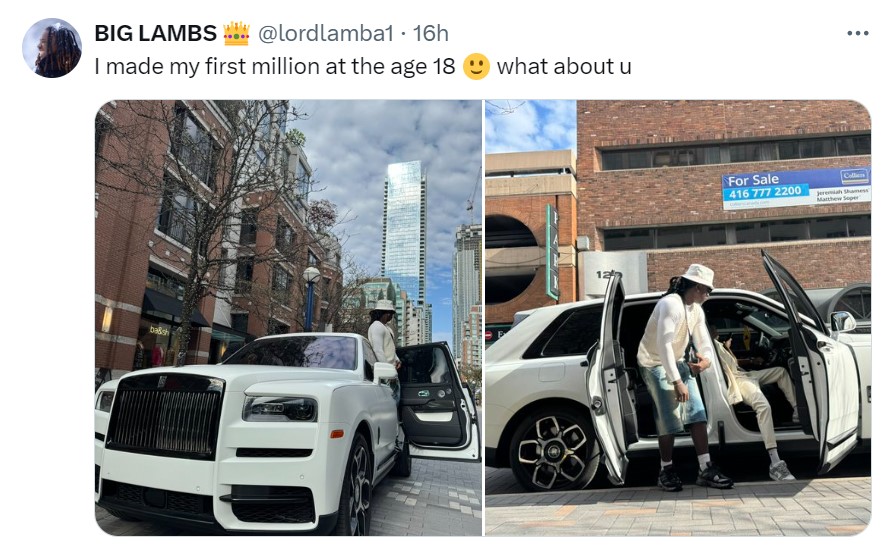Open the @lordlamba1 handle link
Viewport: 885px width, 546px height.
(x=326, y=33)
